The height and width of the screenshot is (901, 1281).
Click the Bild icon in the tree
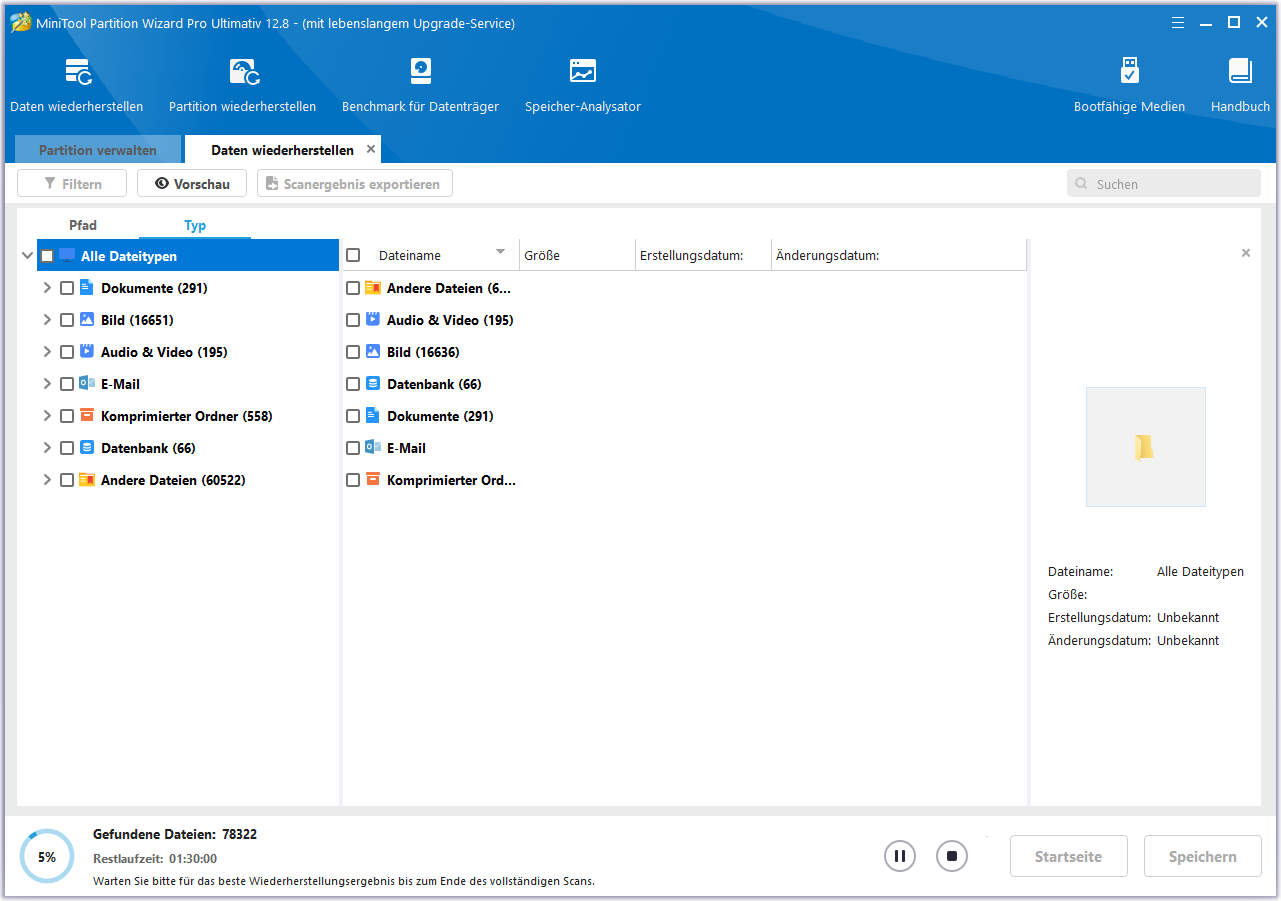tap(86, 320)
